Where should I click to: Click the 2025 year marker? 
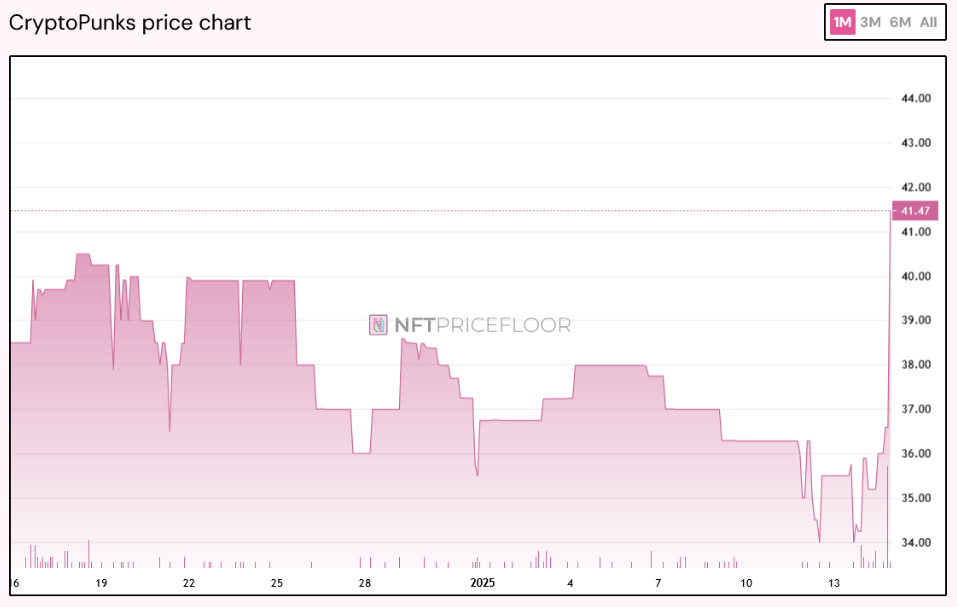tap(484, 582)
